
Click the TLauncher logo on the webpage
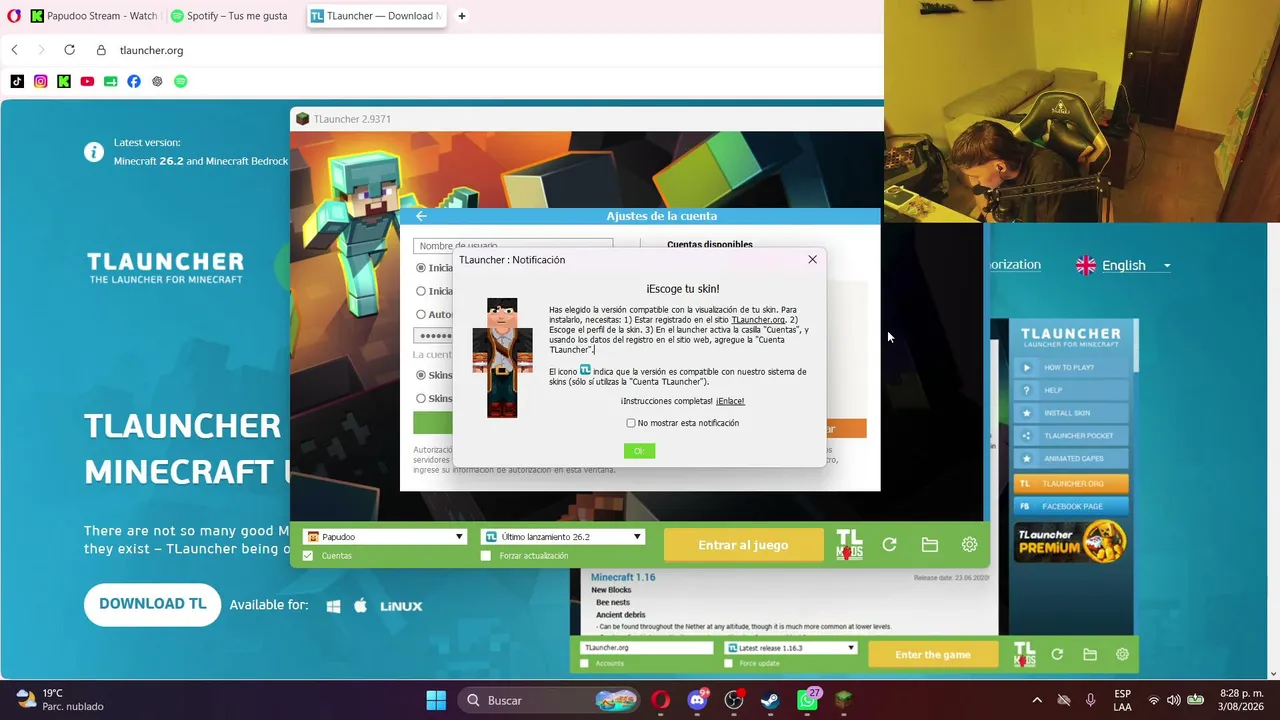(165, 267)
